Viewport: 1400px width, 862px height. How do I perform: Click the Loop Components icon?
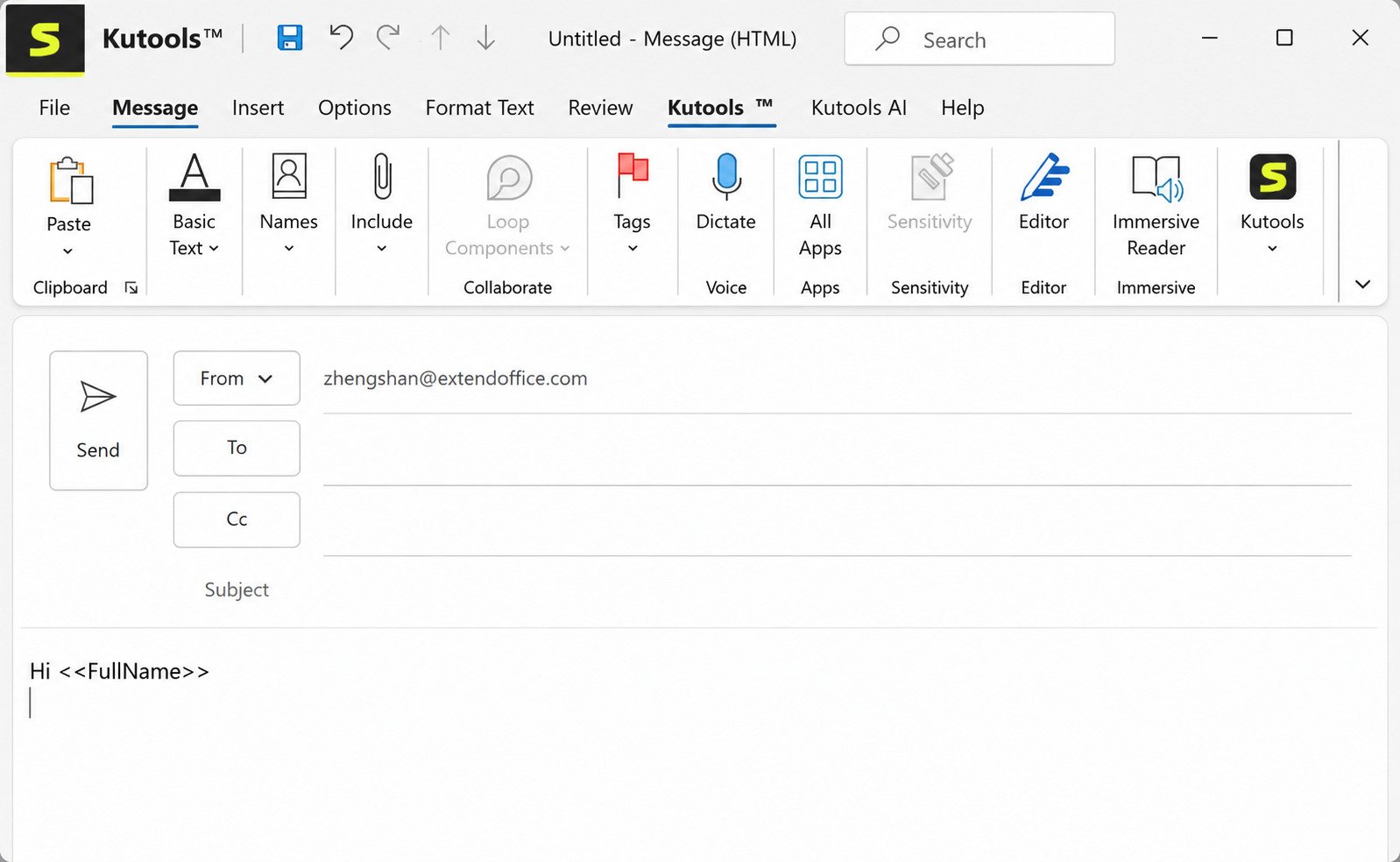click(x=509, y=178)
